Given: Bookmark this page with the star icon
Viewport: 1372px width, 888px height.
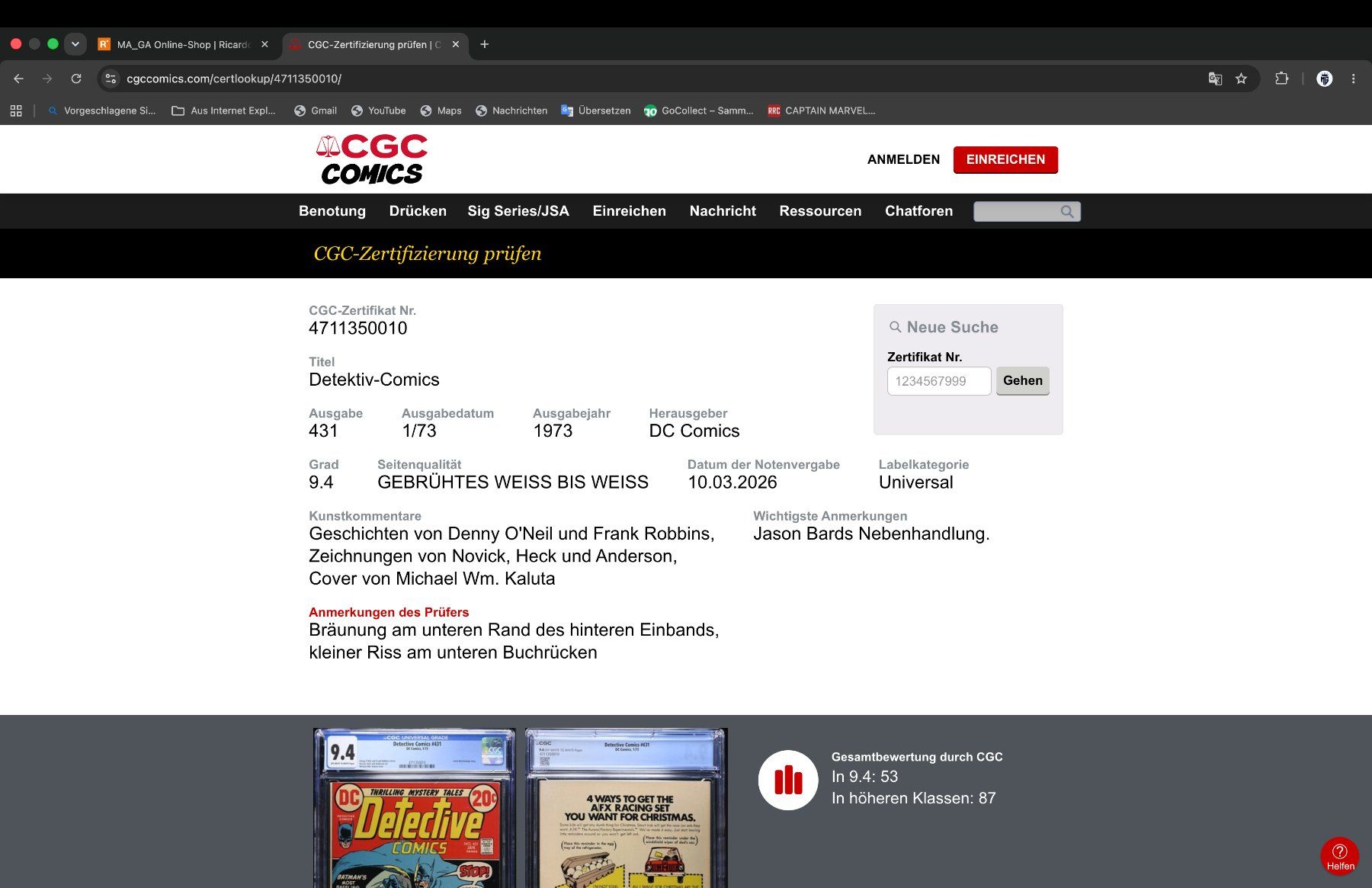Looking at the screenshot, I should (1241, 79).
